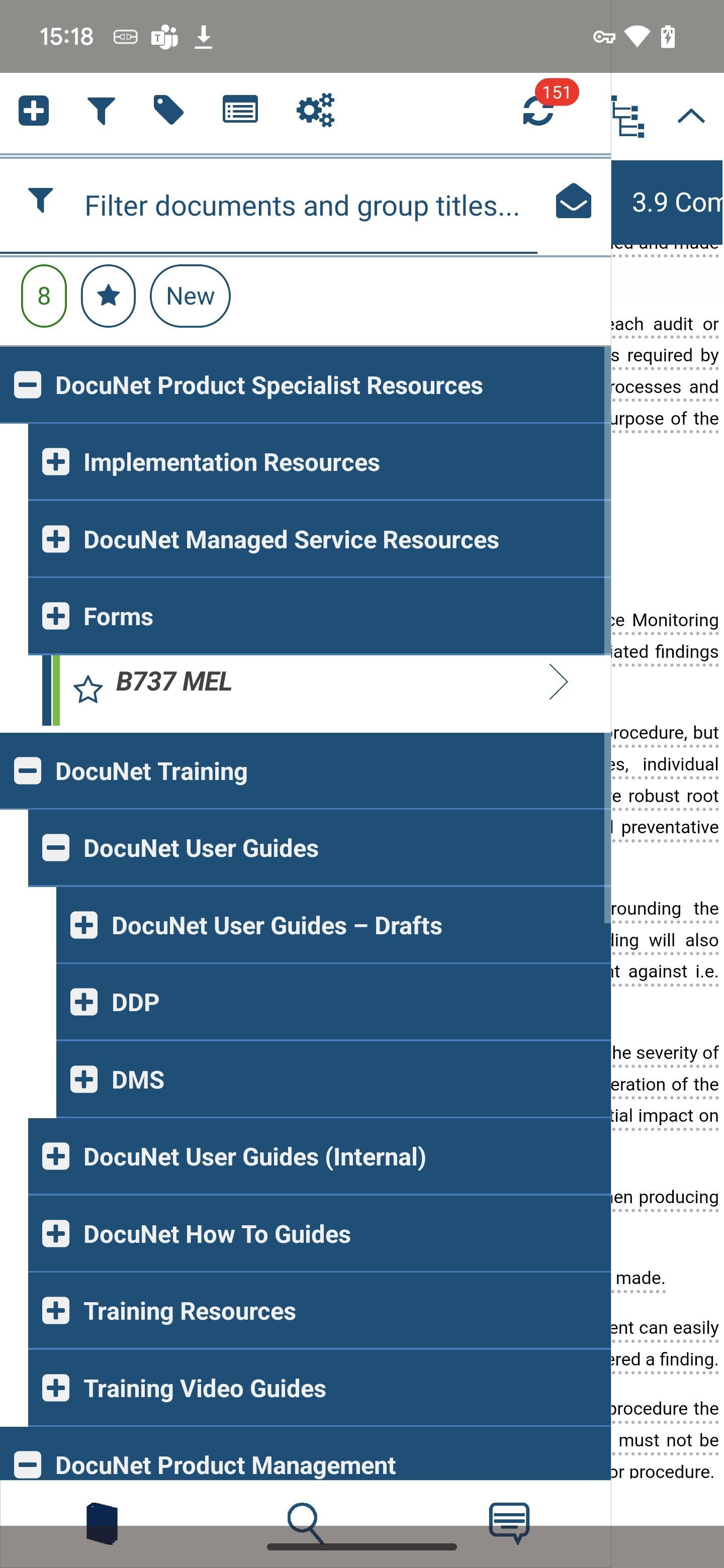This screenshot has height=1568, width=724.
Task: Expand Training Resources group
Action: 55,1311
